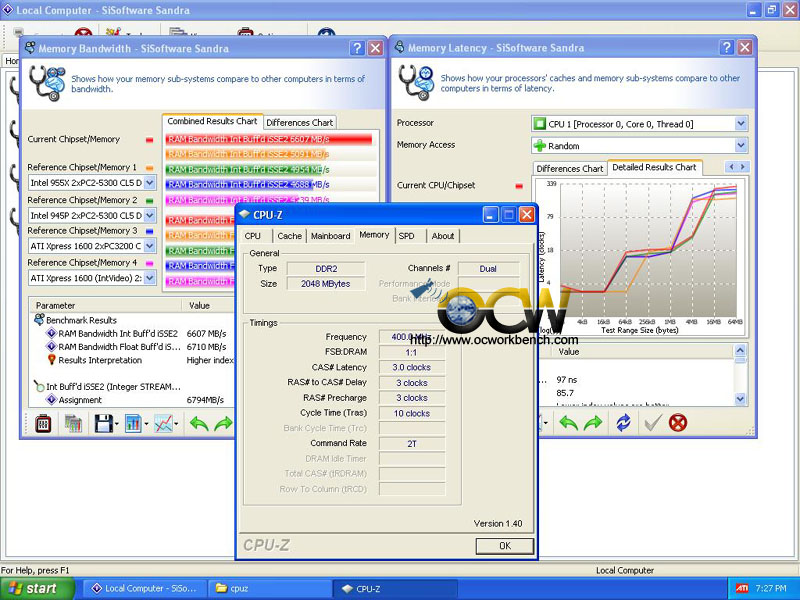
Task: Click the 2048 MBytes Size field in CPU-Z
Action: (x=326, y=284)
